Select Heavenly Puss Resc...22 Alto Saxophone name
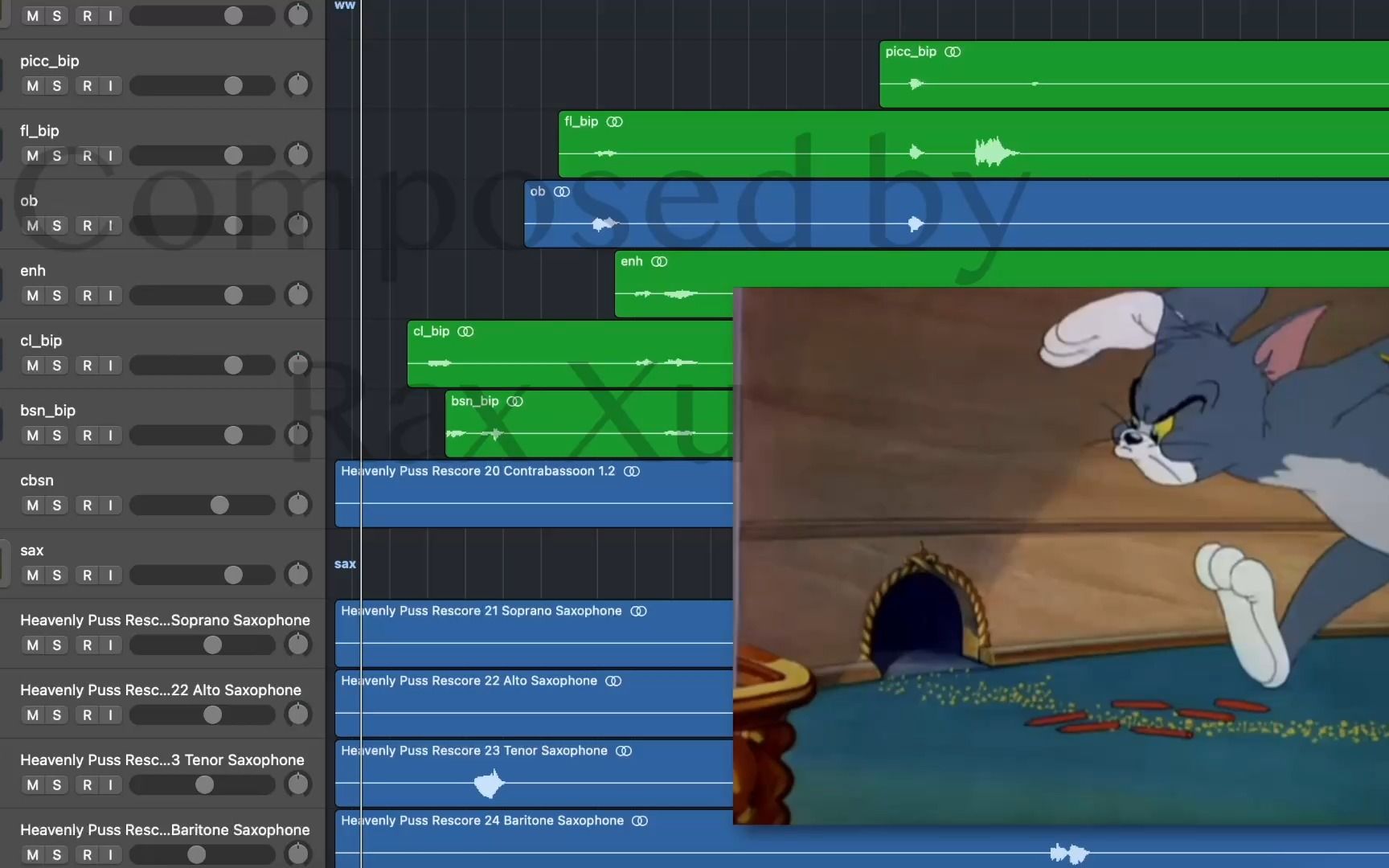 [161, 690]
